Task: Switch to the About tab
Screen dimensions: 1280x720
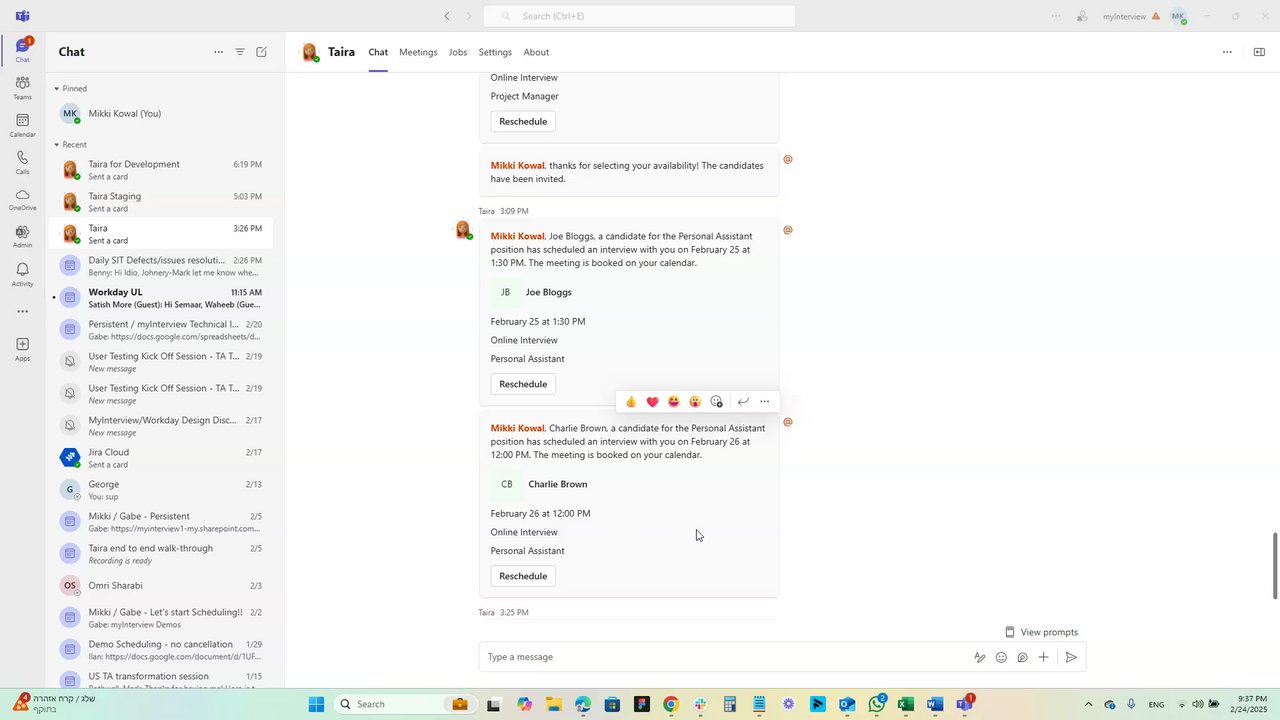Action: (536, 52)
